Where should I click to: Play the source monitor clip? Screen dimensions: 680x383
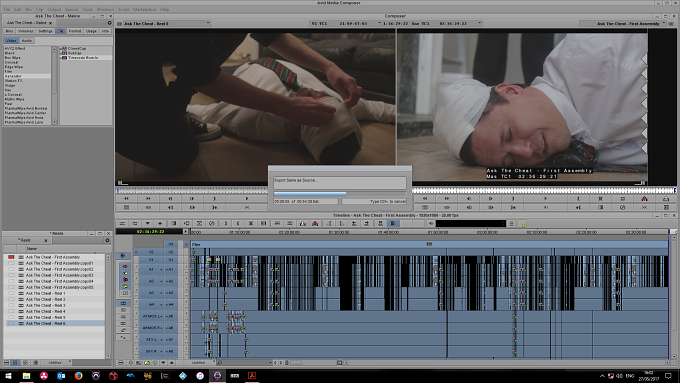pyautogui.click(x=247, y=198)
